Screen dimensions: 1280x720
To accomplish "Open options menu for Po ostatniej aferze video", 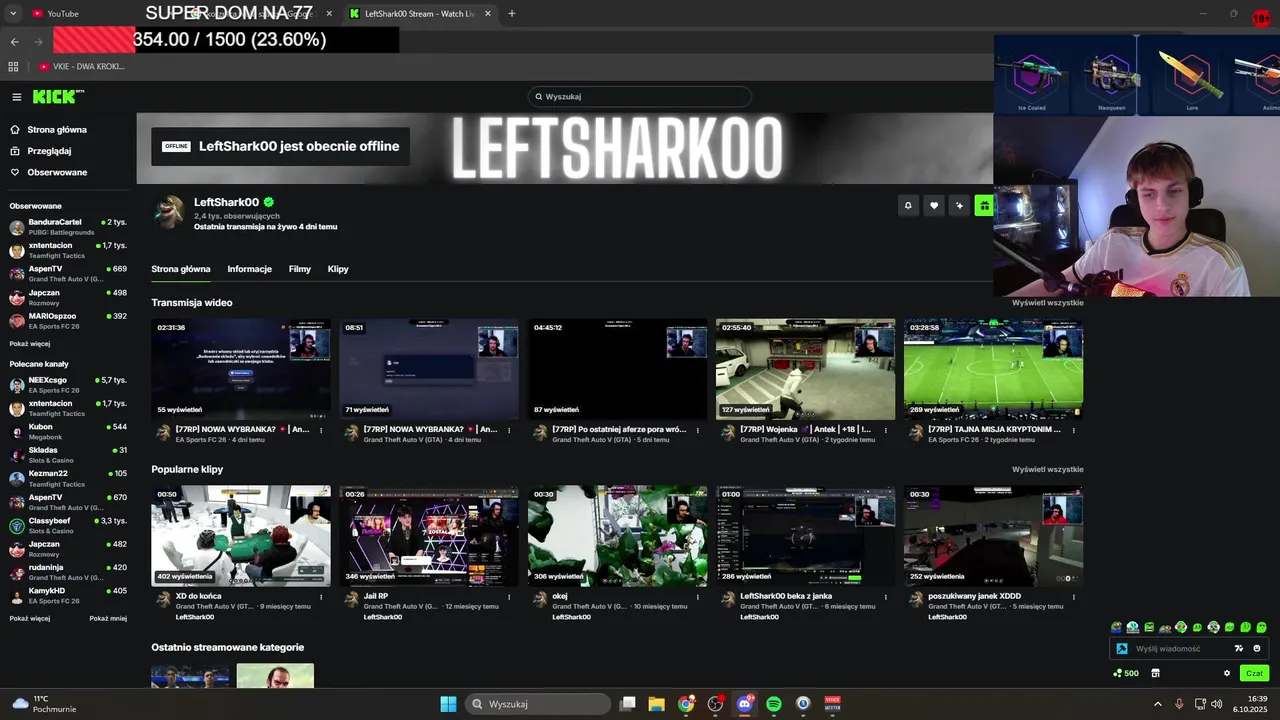I will coord(698,431).
